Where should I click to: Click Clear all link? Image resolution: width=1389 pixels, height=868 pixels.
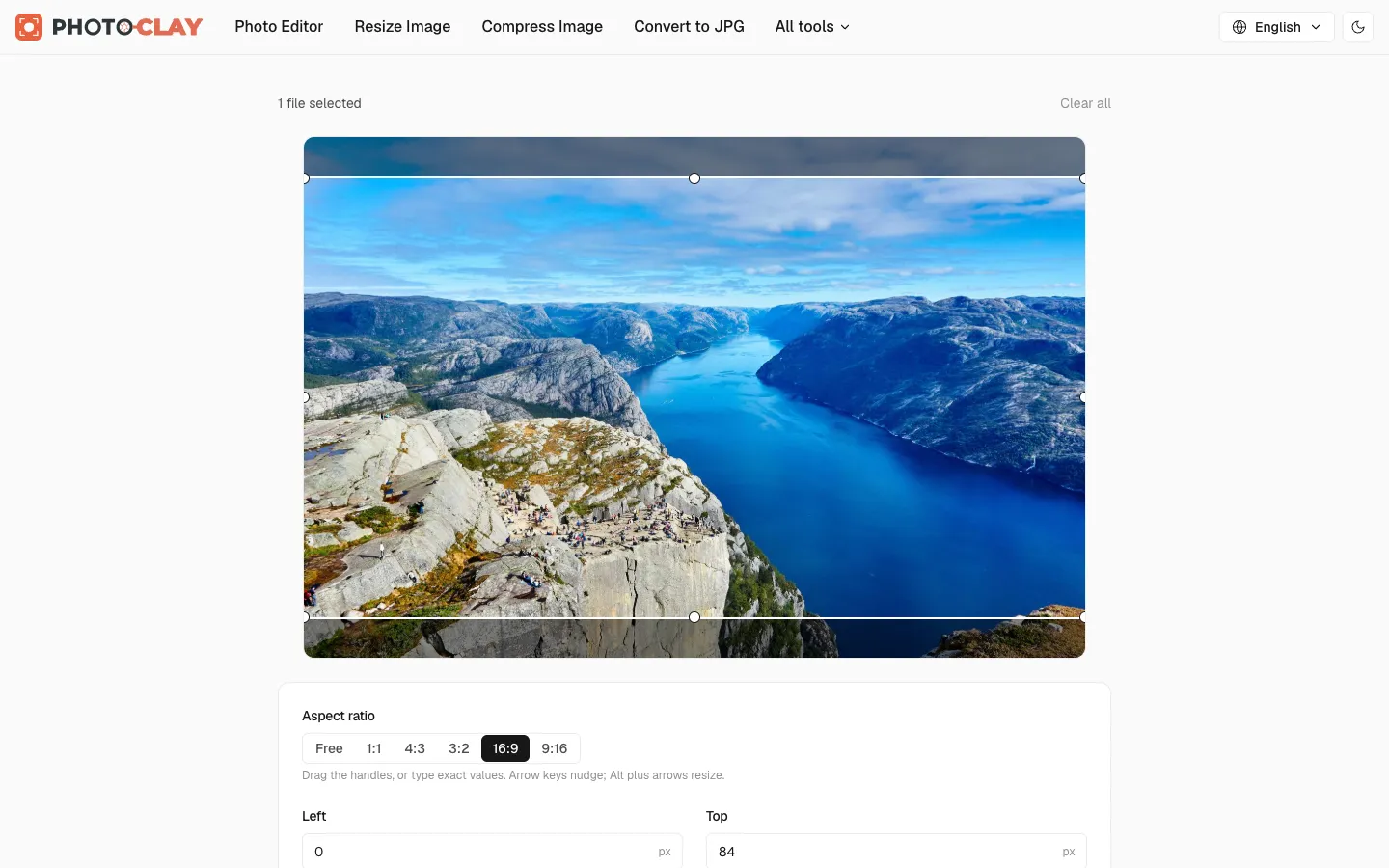(x=1085, y=103)
